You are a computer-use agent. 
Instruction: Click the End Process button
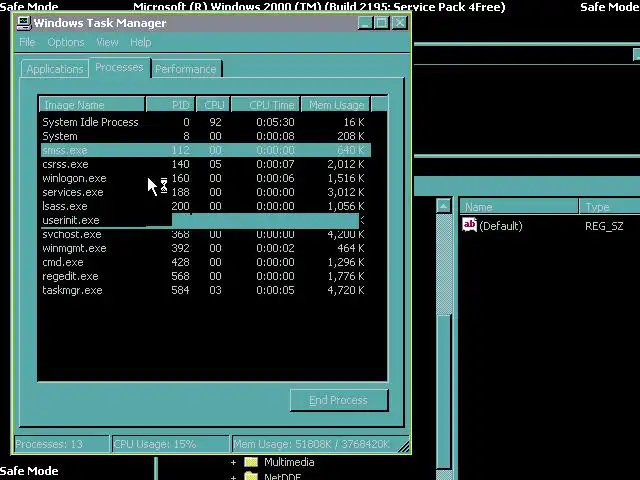pyautogui.click(x=338, y=400)
